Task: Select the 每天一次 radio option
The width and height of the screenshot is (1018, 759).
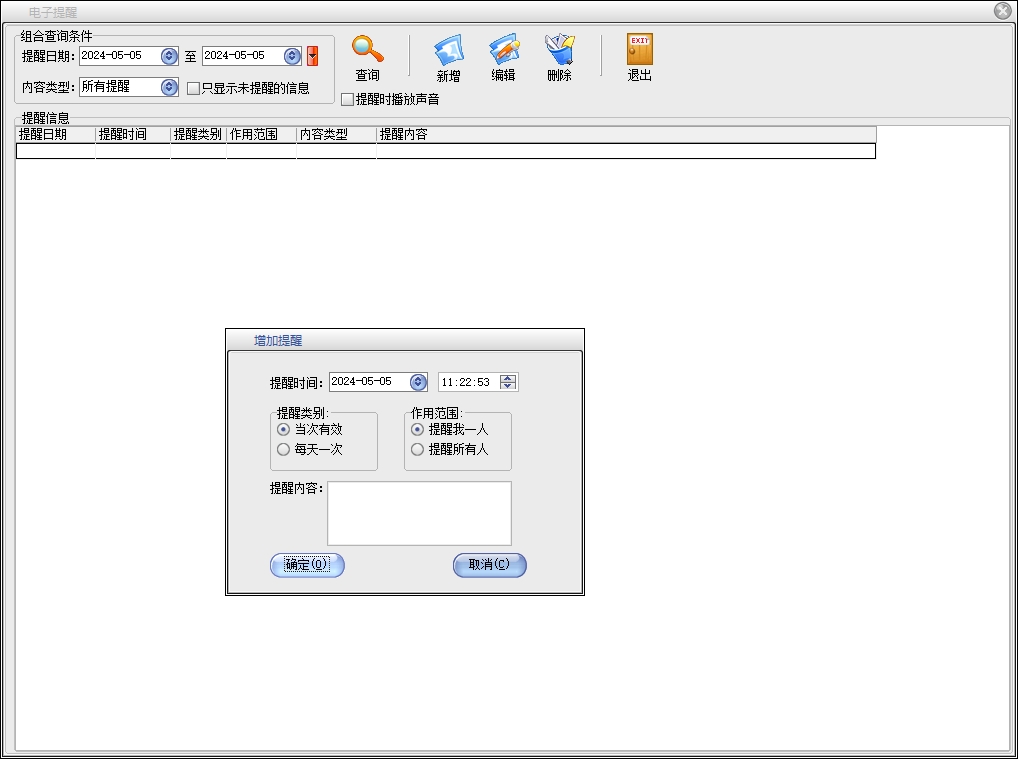Action: (x=283, y=450)
